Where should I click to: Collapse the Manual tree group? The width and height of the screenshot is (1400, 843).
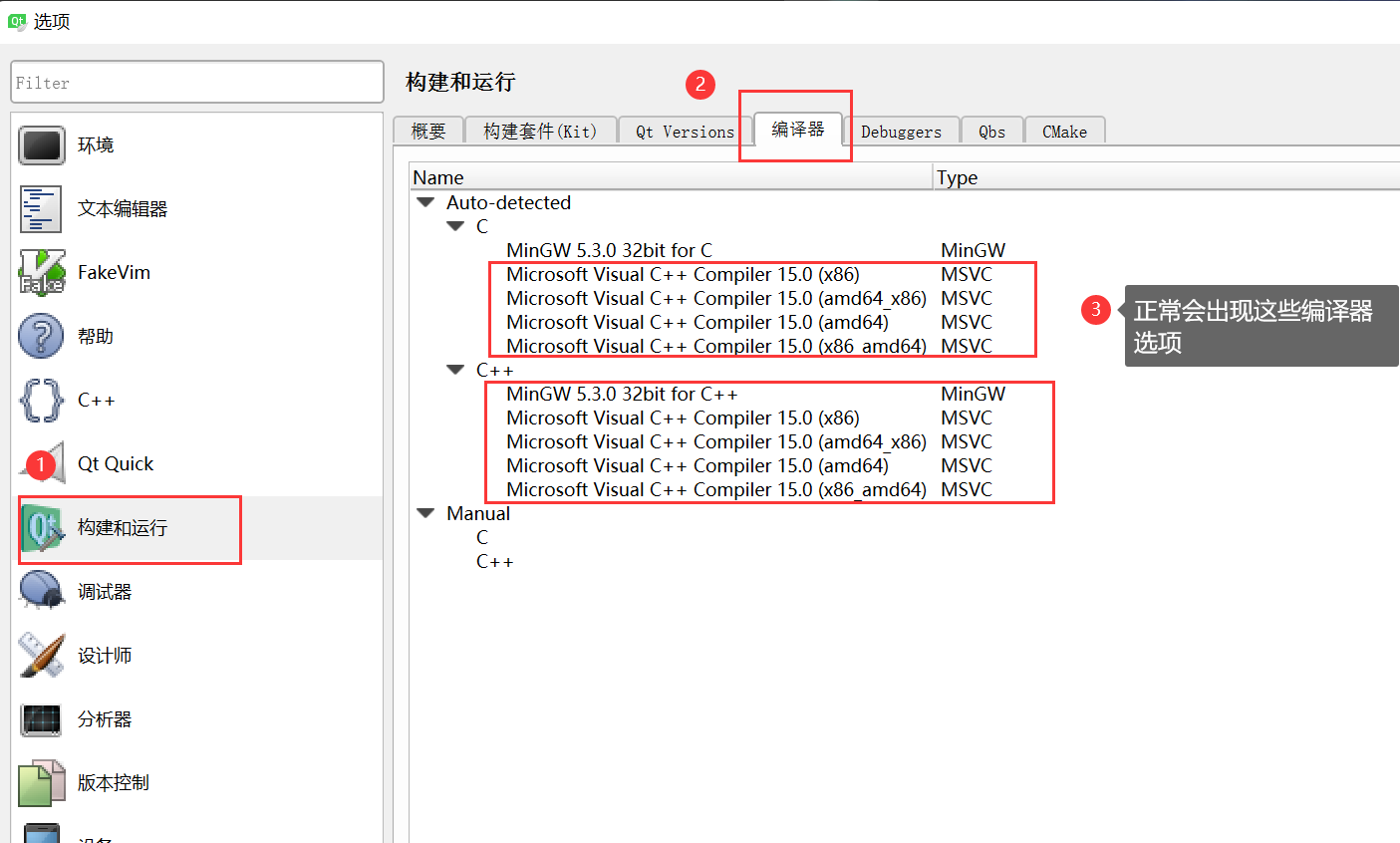[x=426, y=513]
